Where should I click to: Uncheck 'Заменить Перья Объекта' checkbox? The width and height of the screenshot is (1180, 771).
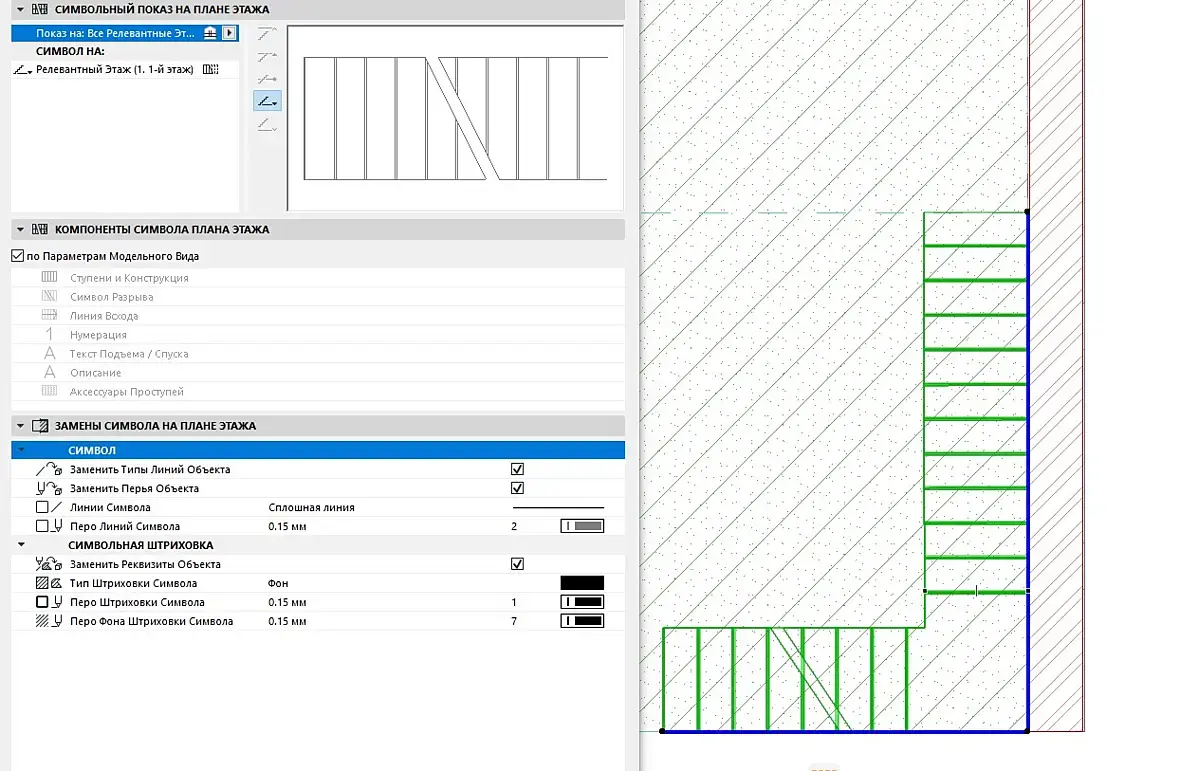click(517, 487)
